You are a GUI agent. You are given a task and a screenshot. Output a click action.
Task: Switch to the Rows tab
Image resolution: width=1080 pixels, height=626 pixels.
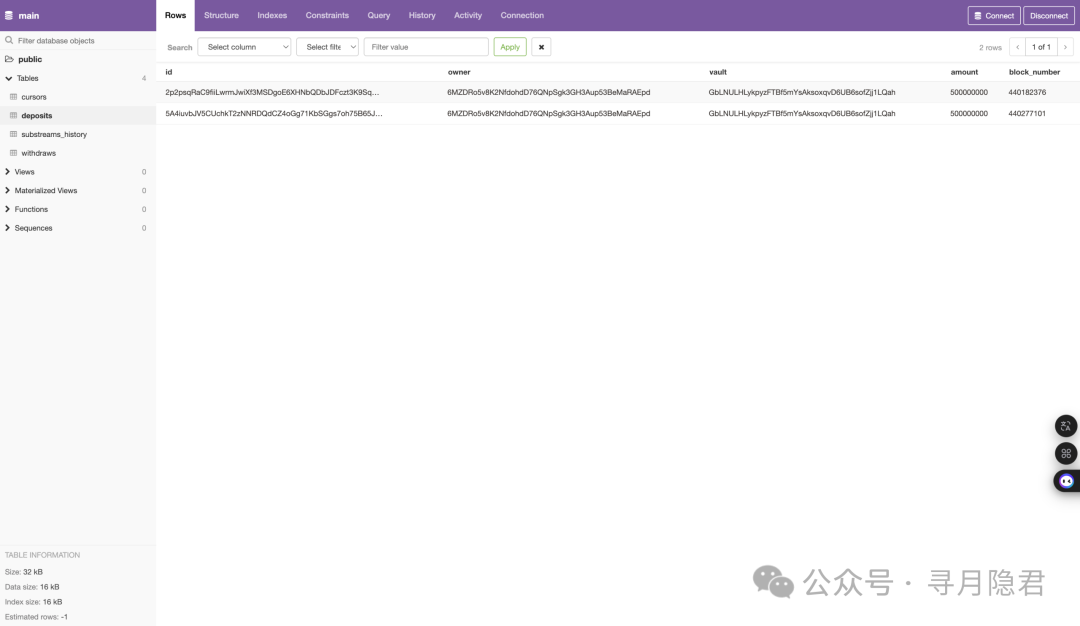176,15
